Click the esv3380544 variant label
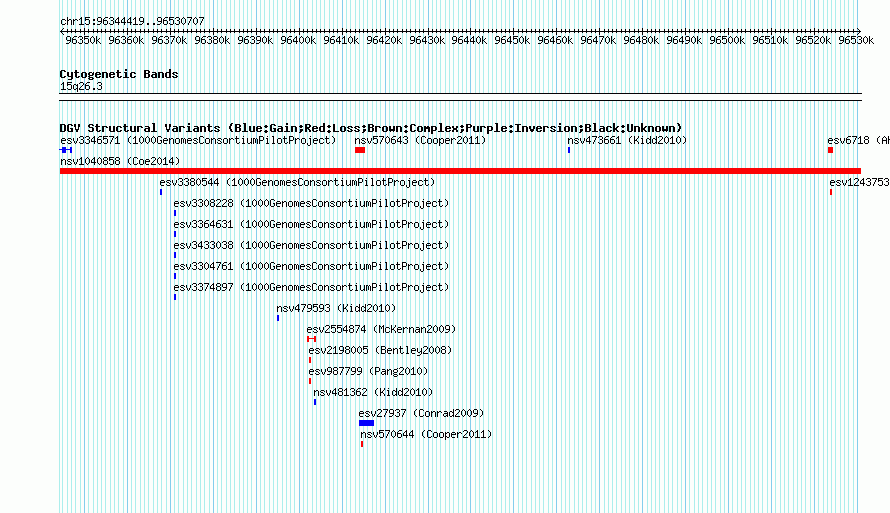Screen dimensions: 890x513 click(x=297, y=182)
